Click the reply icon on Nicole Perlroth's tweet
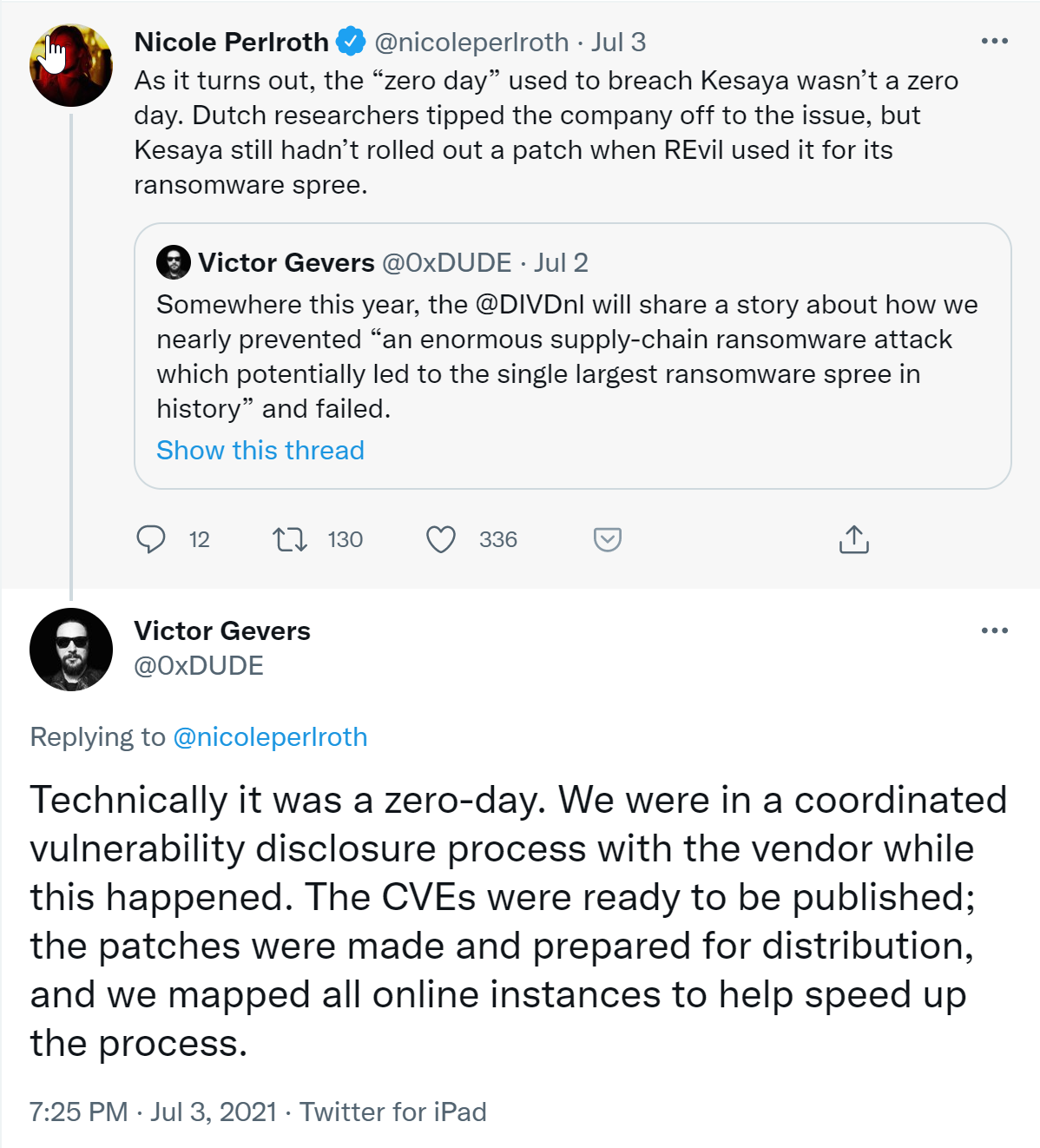 pyautogui.click(x=153, y=539)
